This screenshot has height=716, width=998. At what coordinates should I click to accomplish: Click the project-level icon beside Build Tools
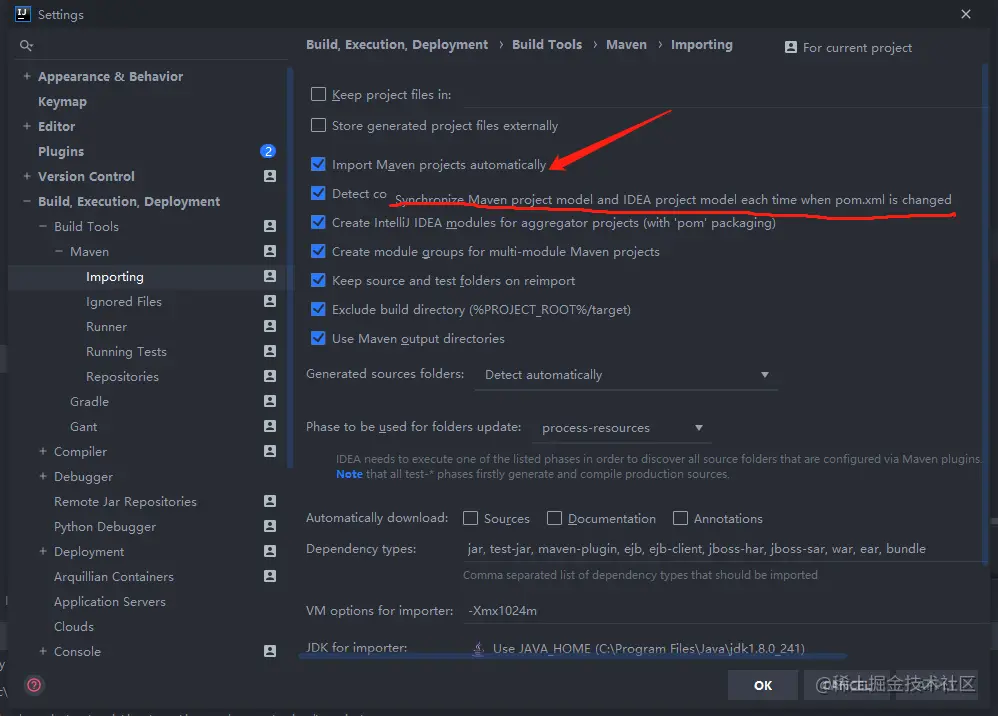[x=270, y=226]
